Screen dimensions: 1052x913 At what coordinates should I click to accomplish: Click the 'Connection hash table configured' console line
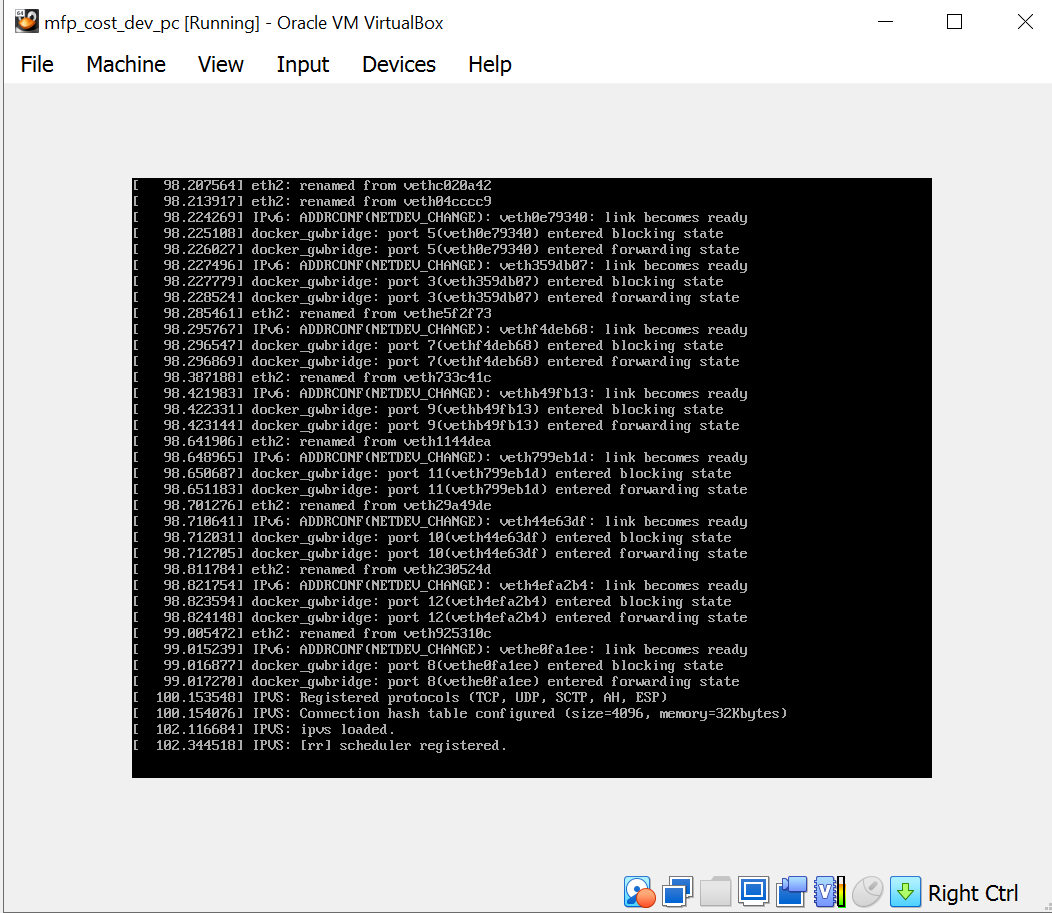click(460, 713)
